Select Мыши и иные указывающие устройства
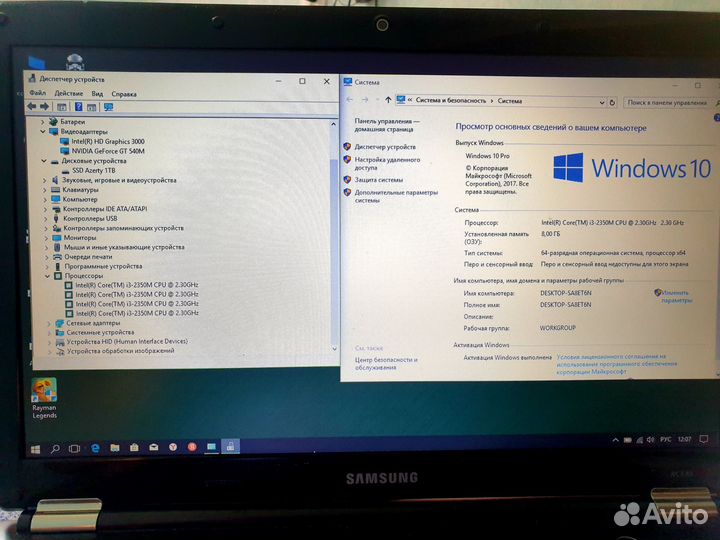 (124, 247)
